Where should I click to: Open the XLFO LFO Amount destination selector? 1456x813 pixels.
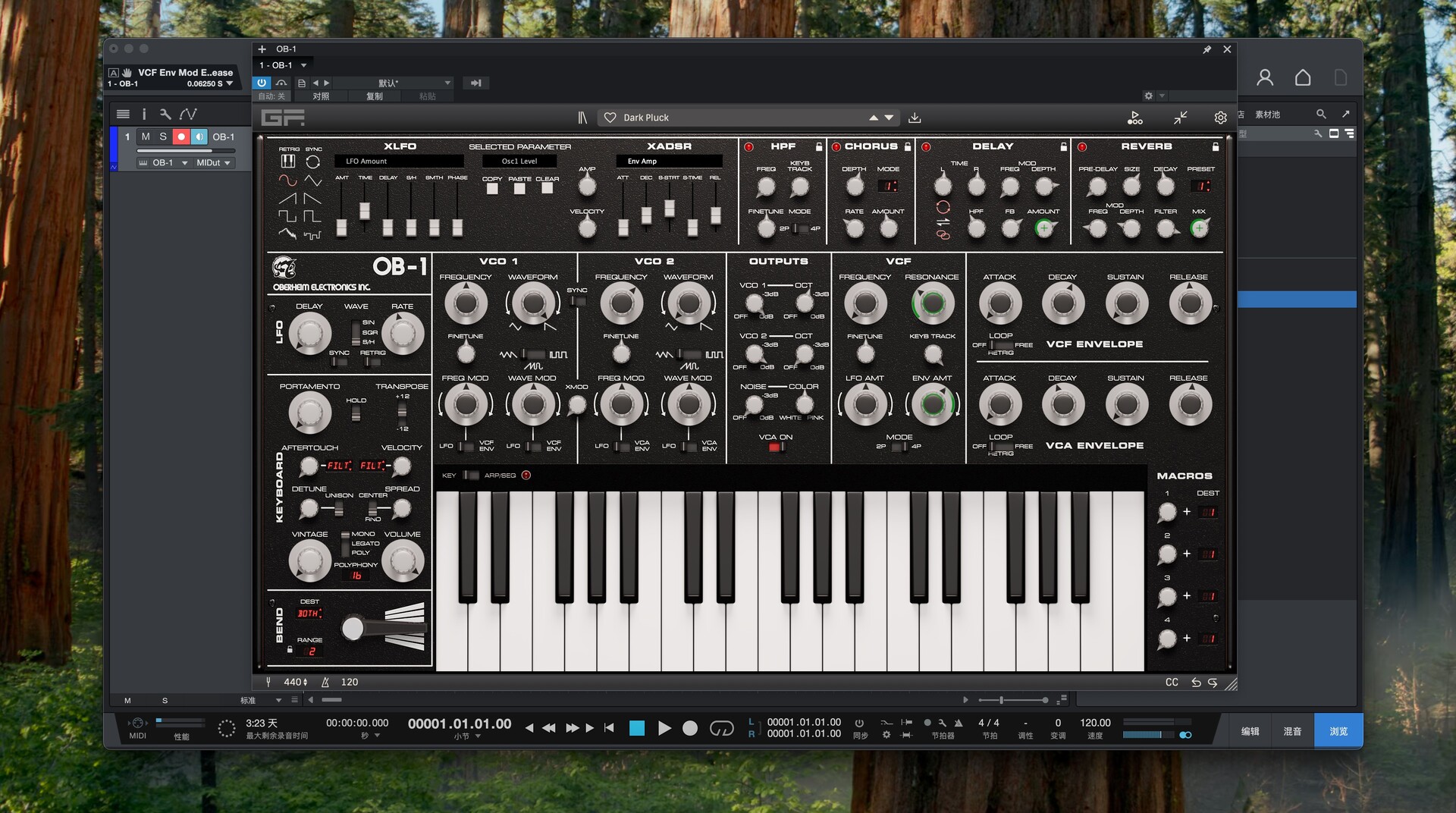click(399, 162)
